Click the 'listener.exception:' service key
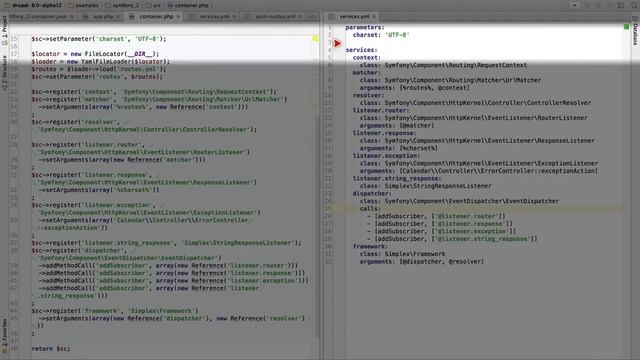Image resolution: width=640 pixels, height=360 pixels. pyautogui.click(x=386, y=156)
